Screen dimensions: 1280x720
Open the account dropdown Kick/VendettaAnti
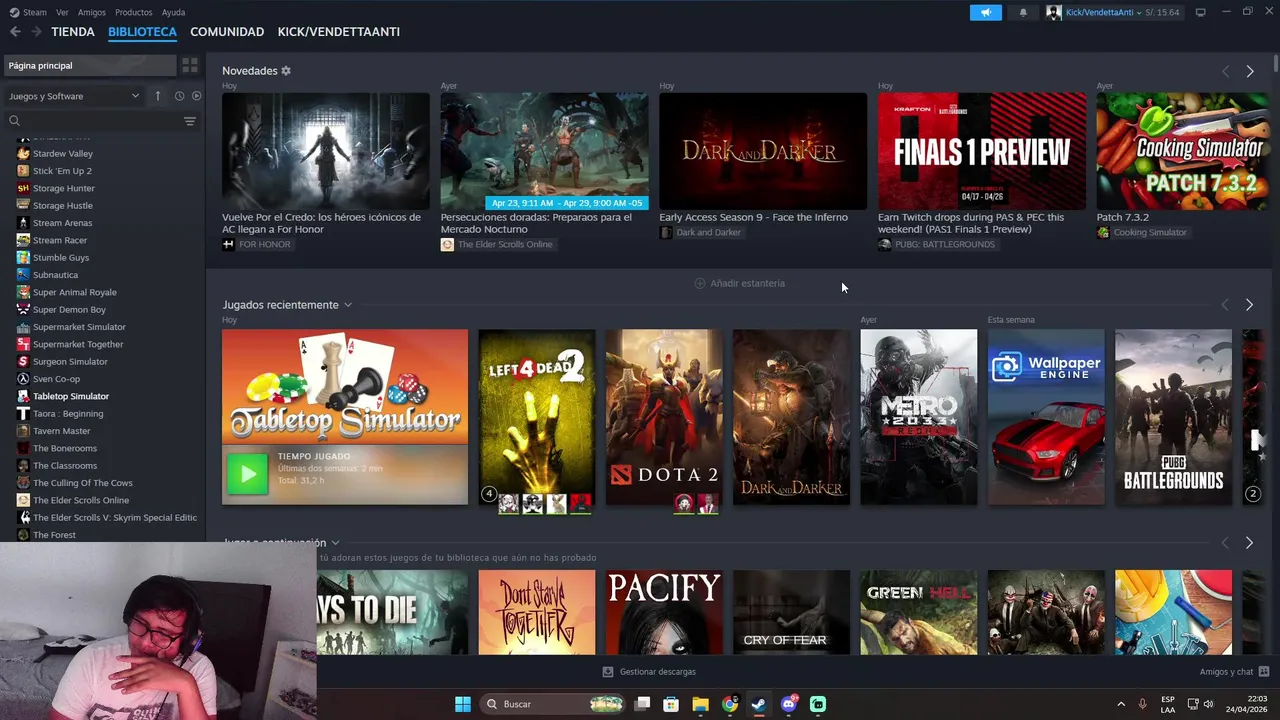[1104, 12]
